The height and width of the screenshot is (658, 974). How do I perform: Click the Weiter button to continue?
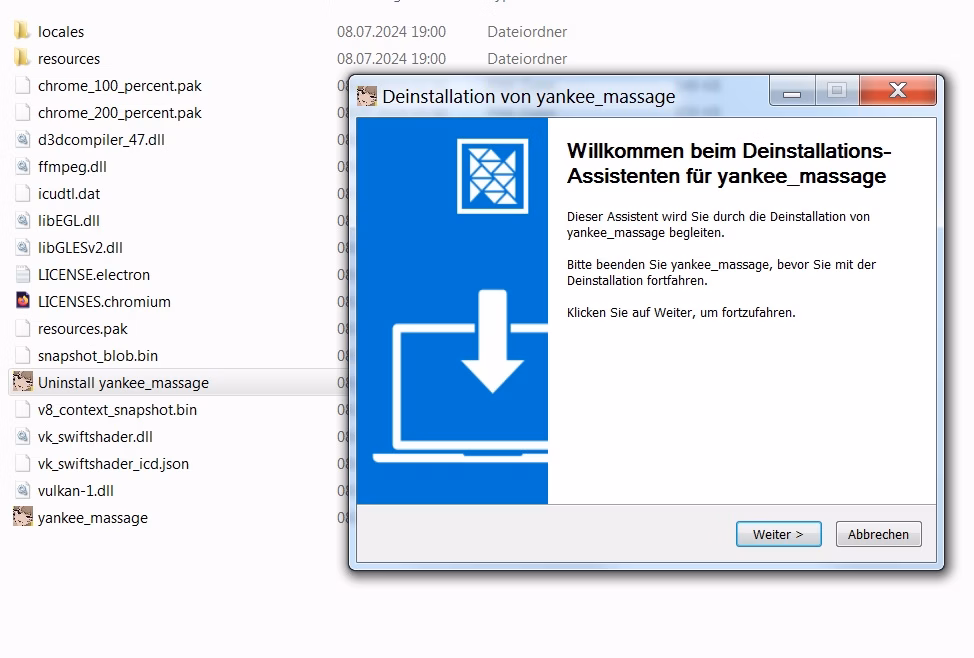point(778,534)
